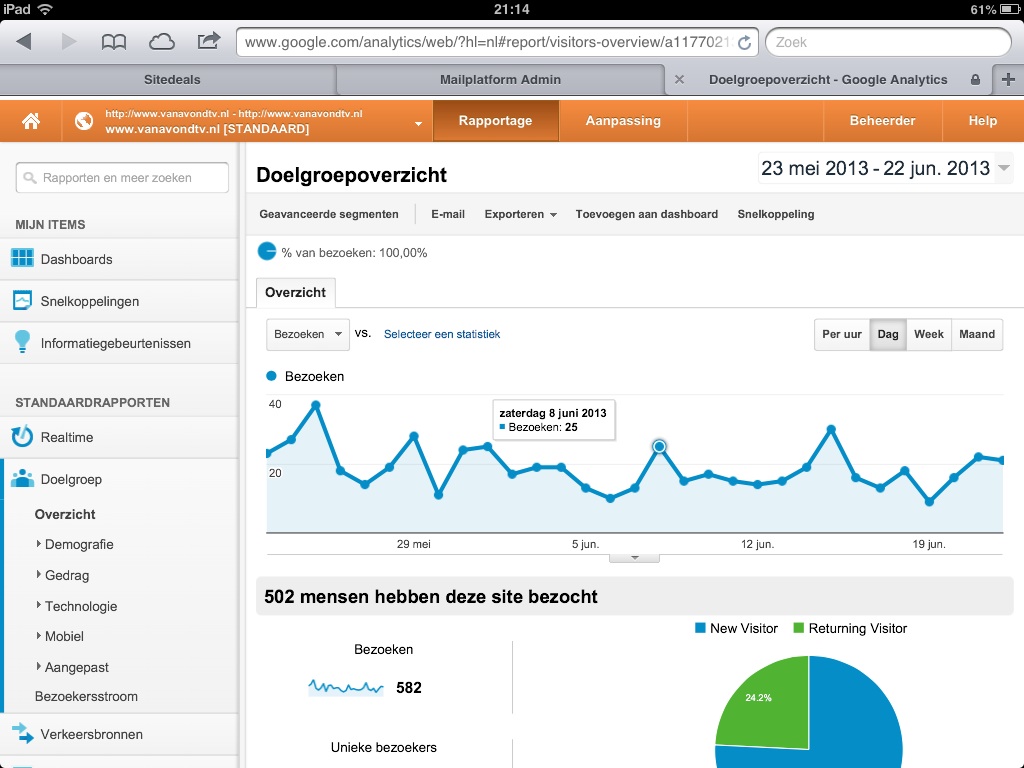Tap the battery indicator in the status bar
Screen dimensions: 1024x768
(x=1009, y=9)
